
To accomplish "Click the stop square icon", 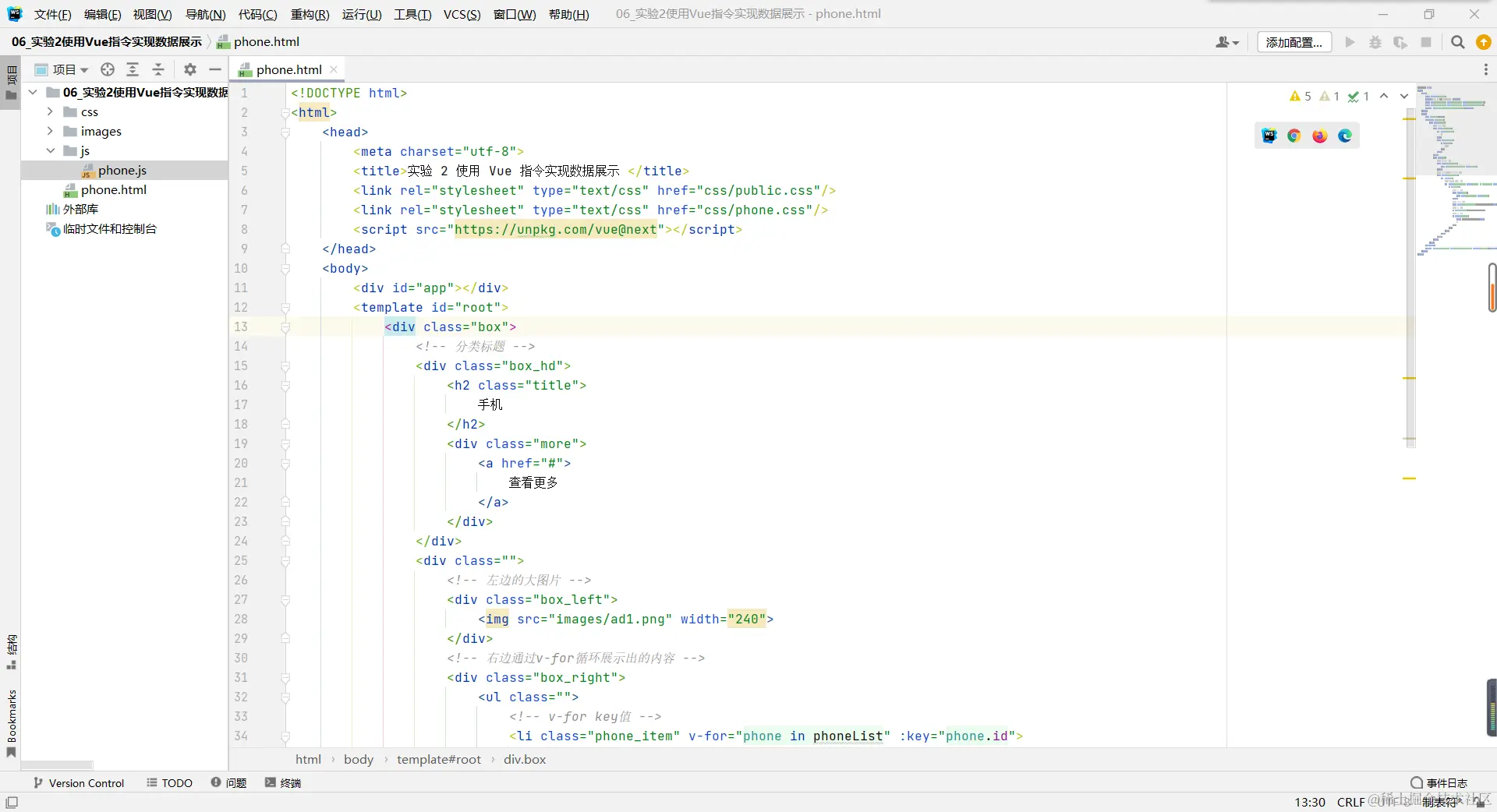I will click(x=1426, y=42).
